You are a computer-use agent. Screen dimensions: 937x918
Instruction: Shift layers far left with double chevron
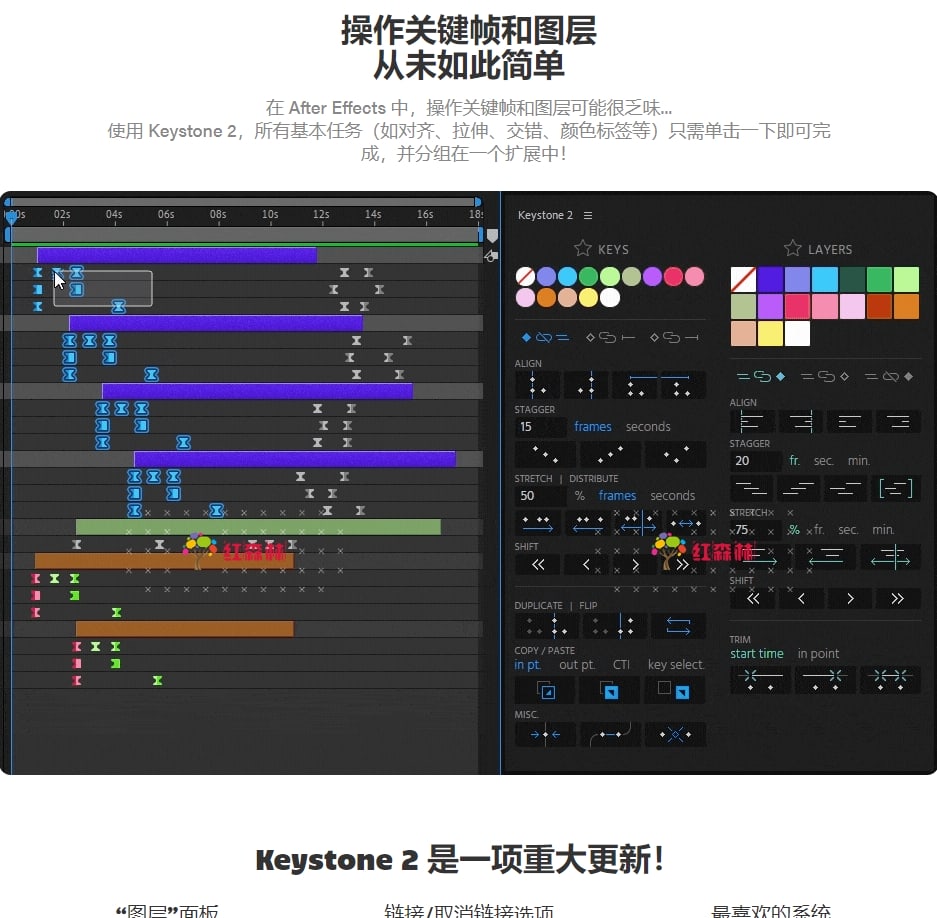coord(753,598)
